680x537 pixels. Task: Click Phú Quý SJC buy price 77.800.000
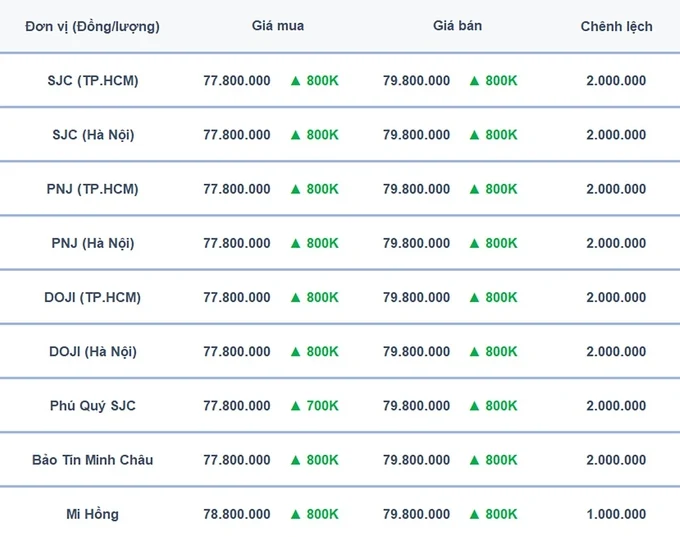[x=237, y=406]
